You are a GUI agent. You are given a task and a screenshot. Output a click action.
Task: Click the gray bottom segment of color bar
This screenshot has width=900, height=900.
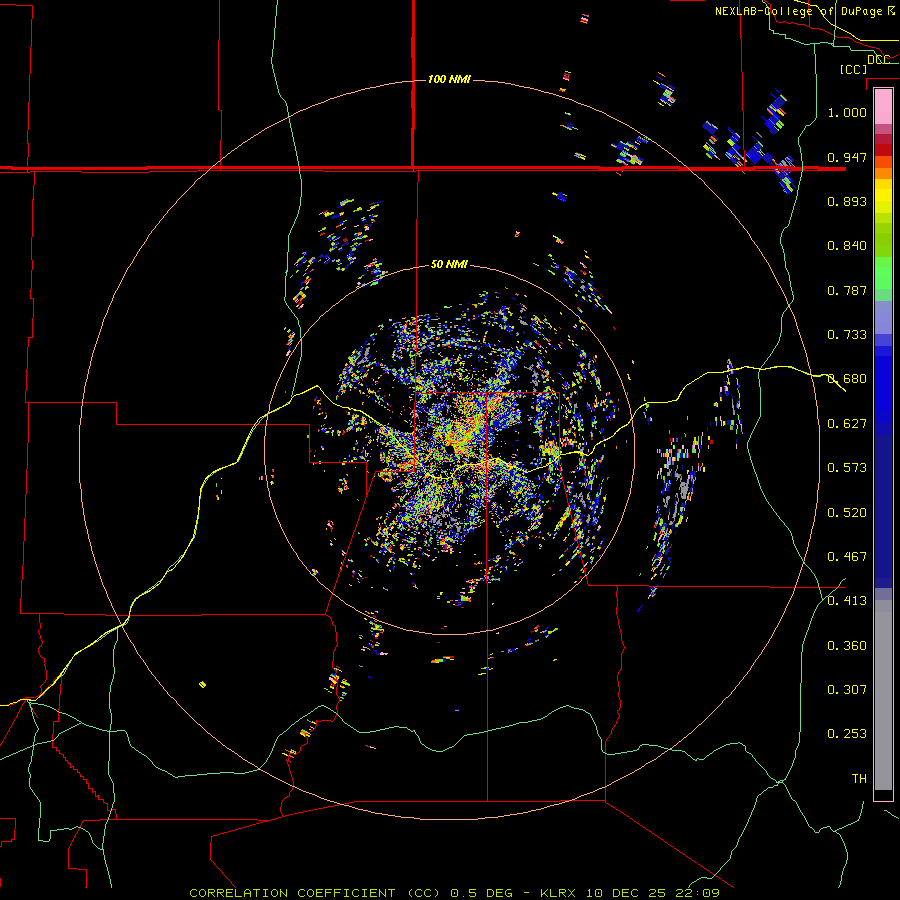tap(883, 695)
